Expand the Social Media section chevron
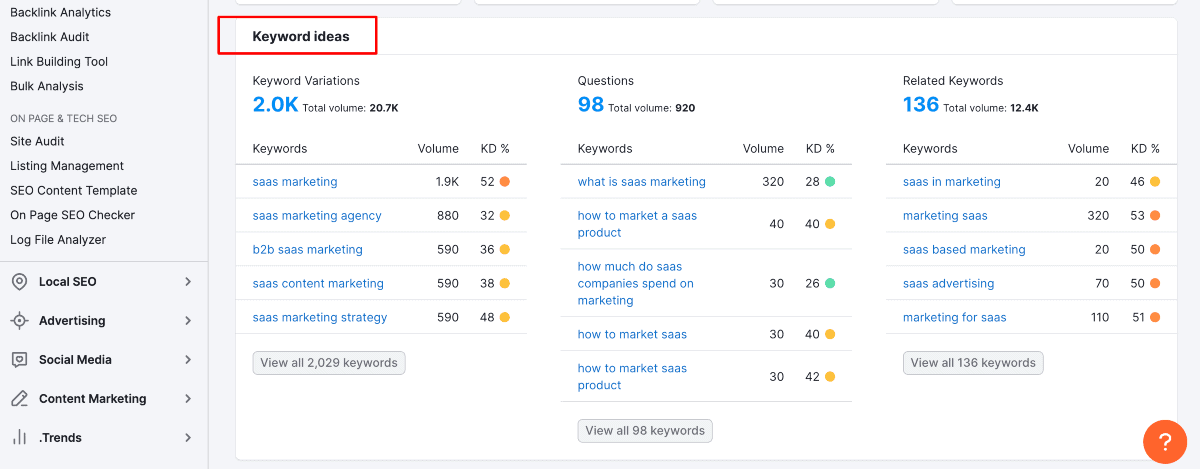Viewport: 1200px width, 469px height. click(x=187, y=360)
